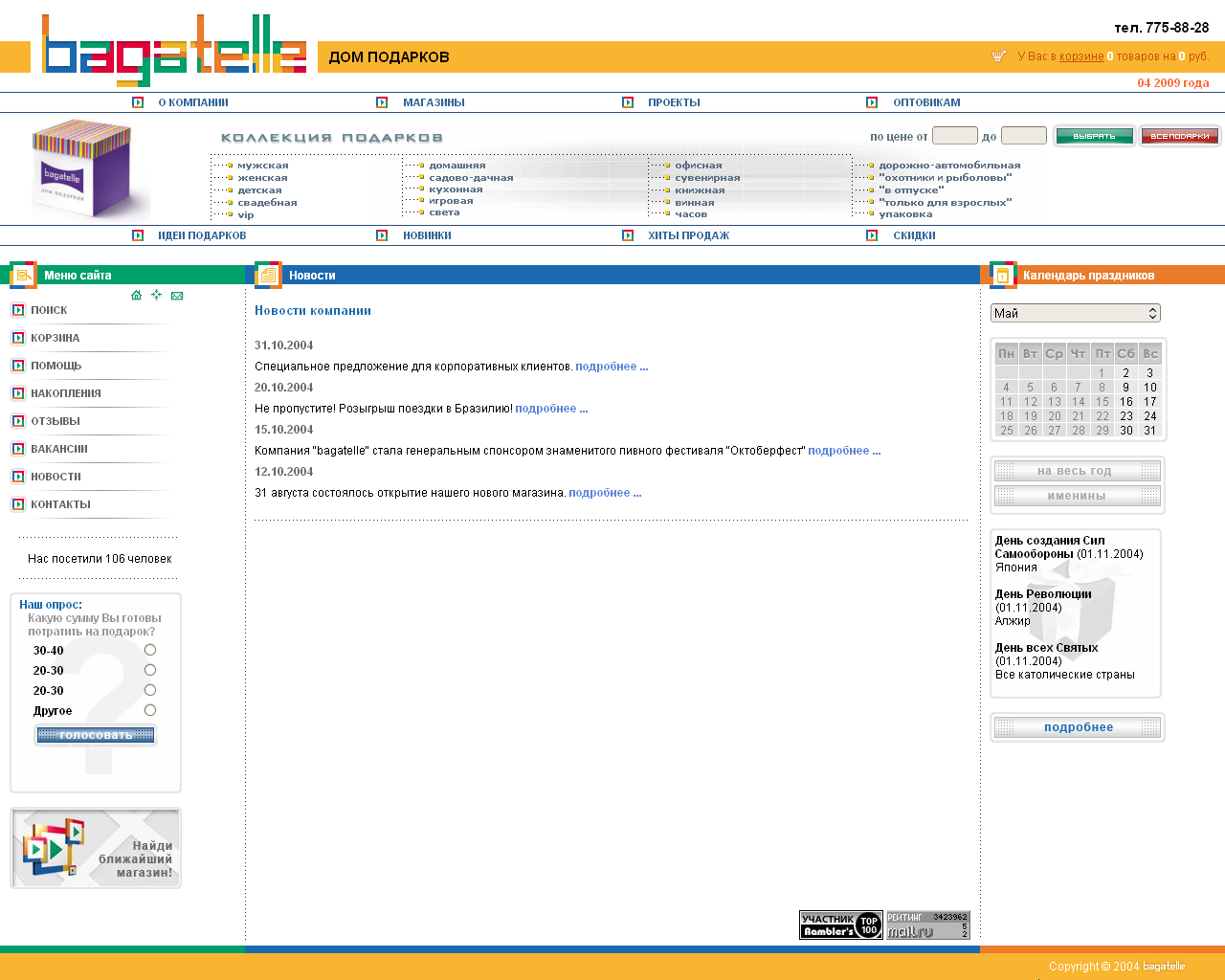Click the arrow icon beside КОНТАКТЫ
The width and height of the screenshot is (1225, 980).
pos(17,504)
